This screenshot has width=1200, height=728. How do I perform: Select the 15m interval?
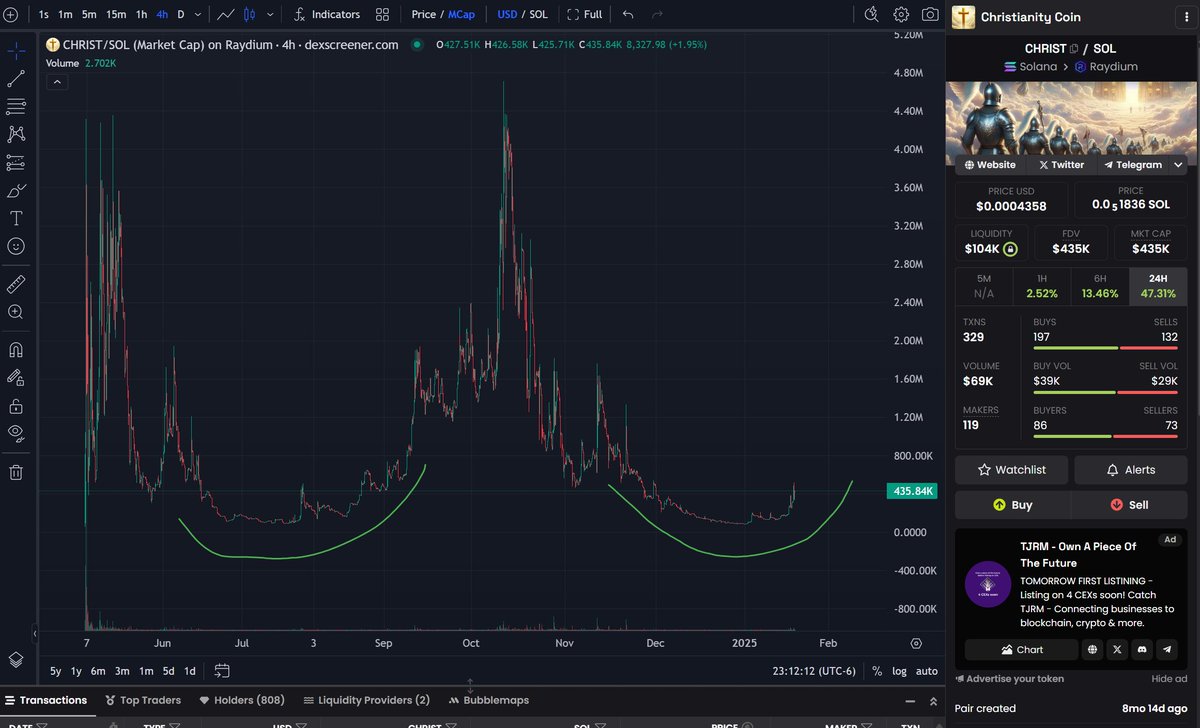click(116, 15)
